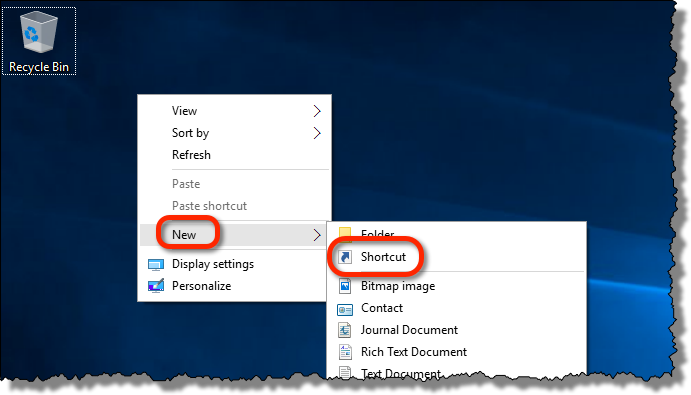Click the Journal Document icon
The height and width of the screenshot is (395, 691).
pos(345,330)
